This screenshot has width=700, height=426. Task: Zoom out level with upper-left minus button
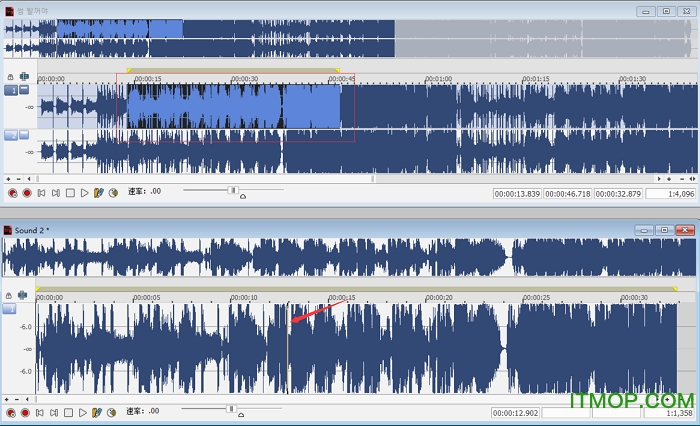click(x=18, y=179)
